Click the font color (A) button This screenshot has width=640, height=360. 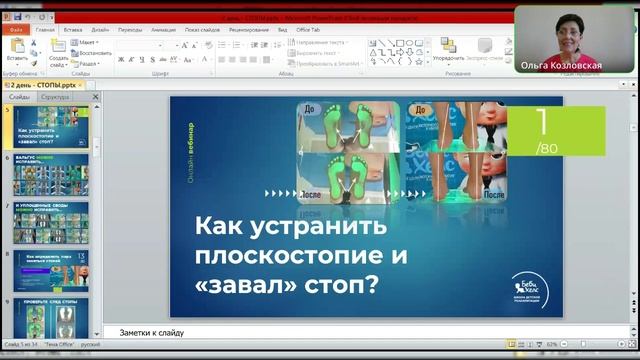[x=204, y=60]
